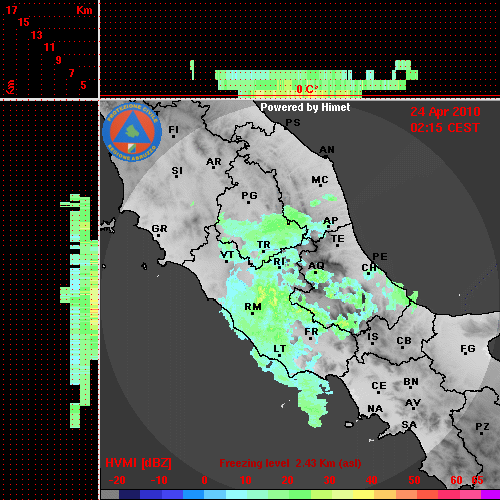Click the 30 dBZ scale label

329,480
